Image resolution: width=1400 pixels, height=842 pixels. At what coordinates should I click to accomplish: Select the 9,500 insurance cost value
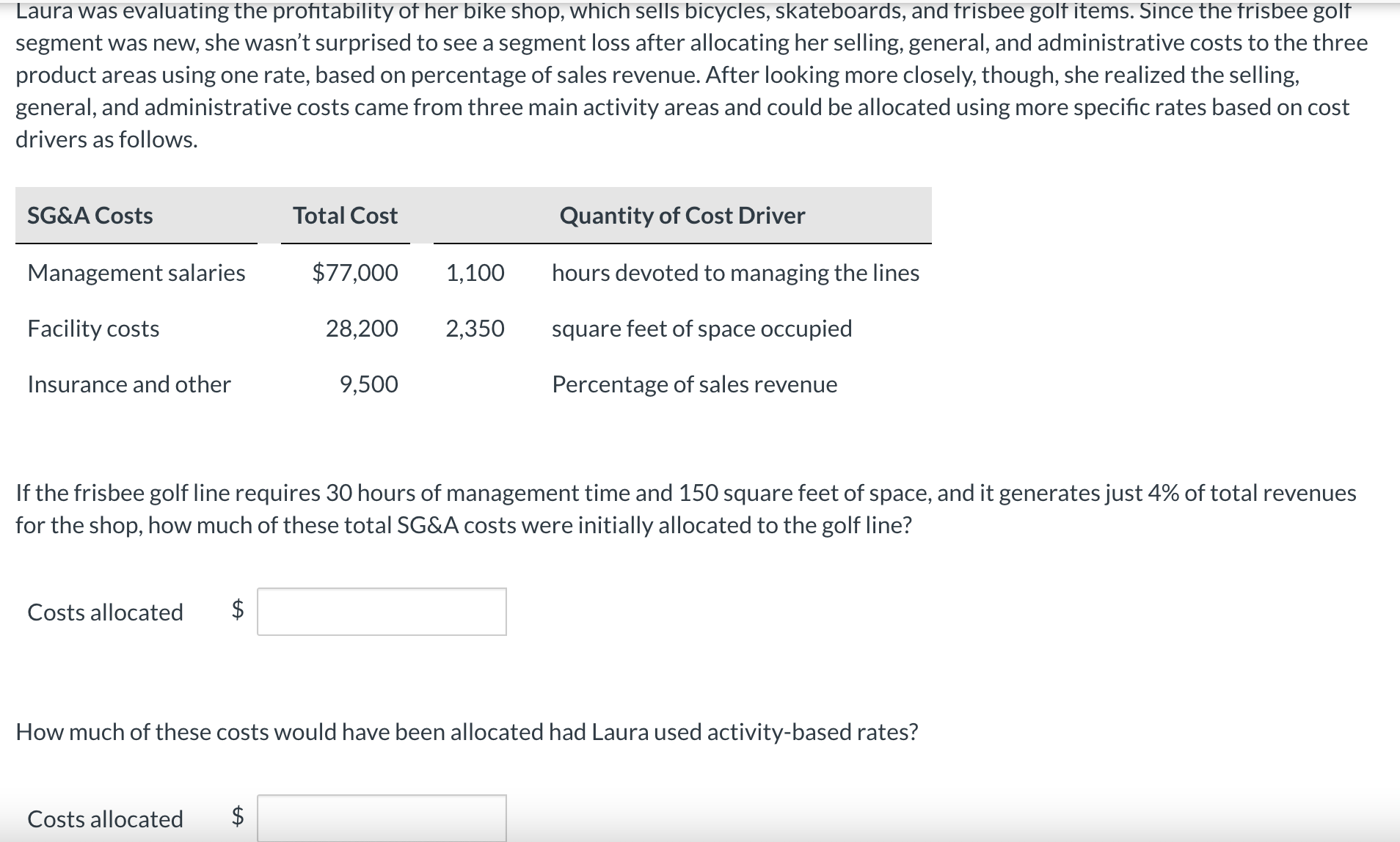pos(369,384)
